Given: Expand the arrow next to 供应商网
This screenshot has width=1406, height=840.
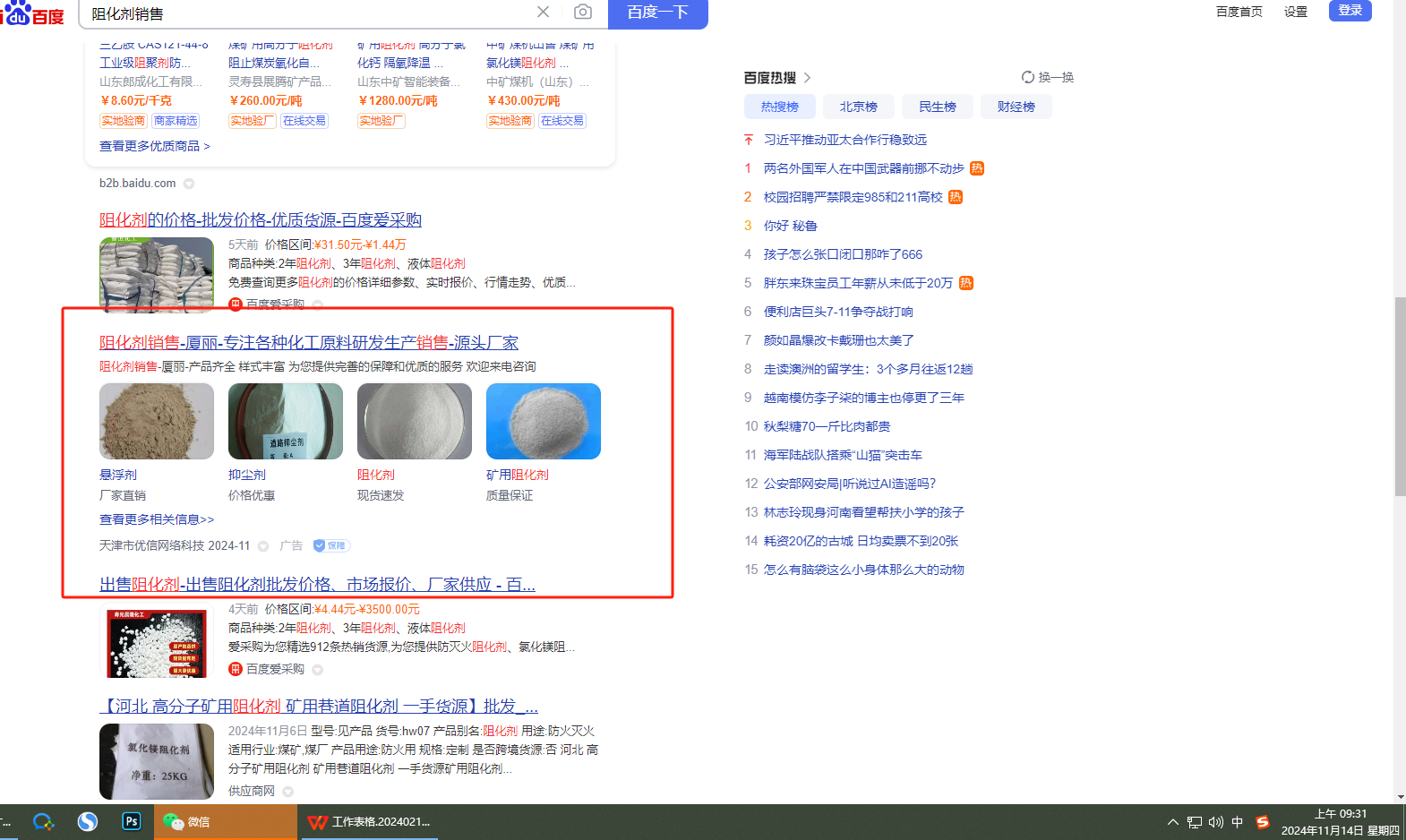Looking at the screenshot, I should click(x=287, y=792).
